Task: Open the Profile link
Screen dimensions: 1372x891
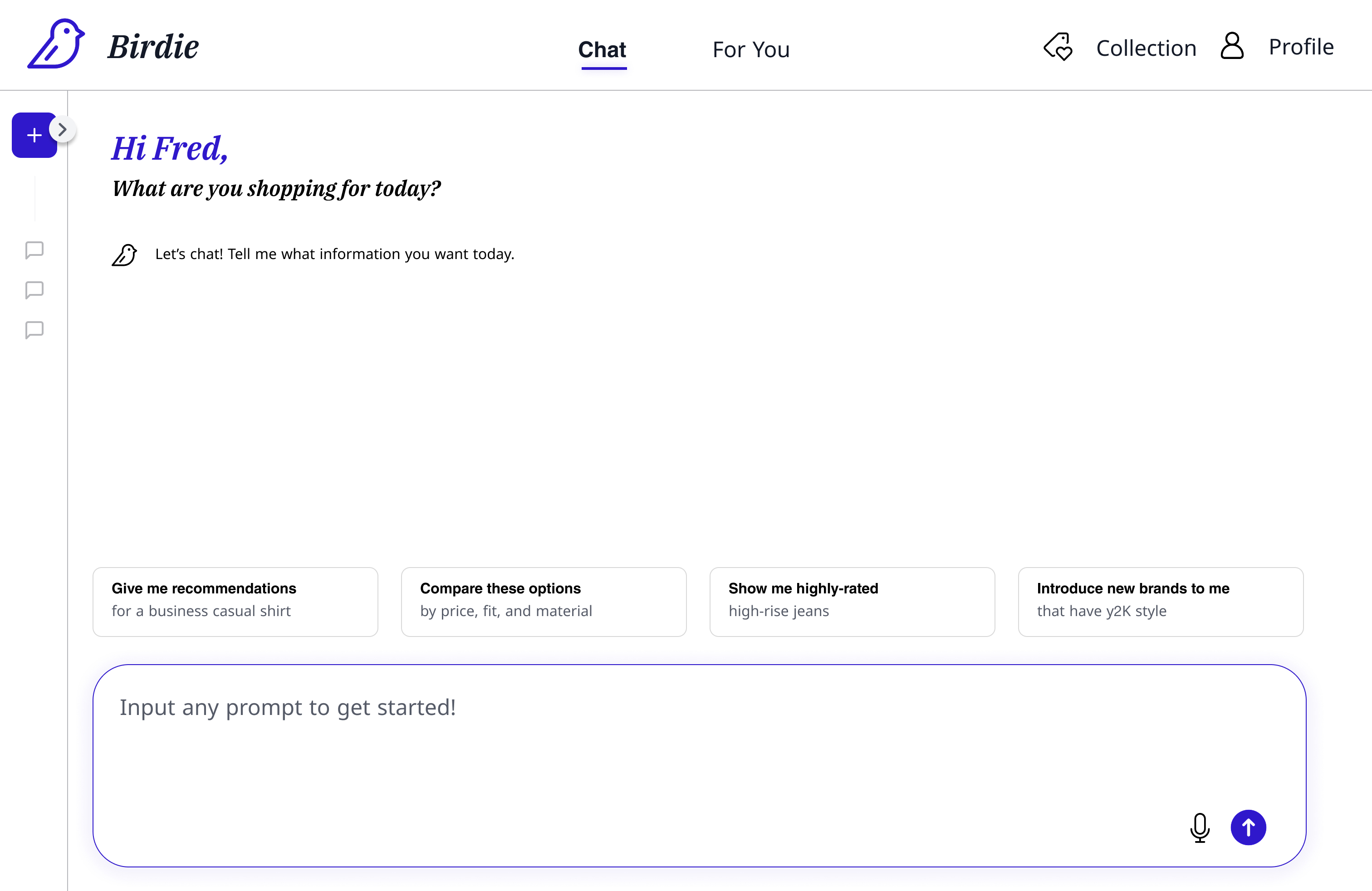Action: pos(1300,47)
